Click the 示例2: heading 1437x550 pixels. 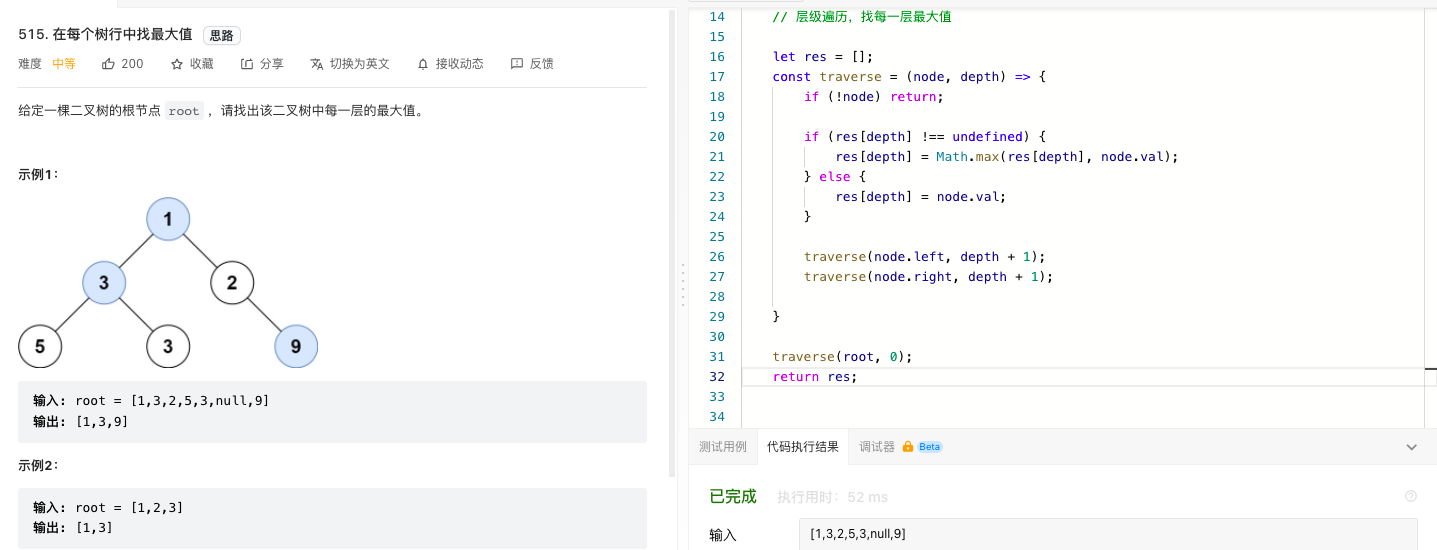[39, 465]
